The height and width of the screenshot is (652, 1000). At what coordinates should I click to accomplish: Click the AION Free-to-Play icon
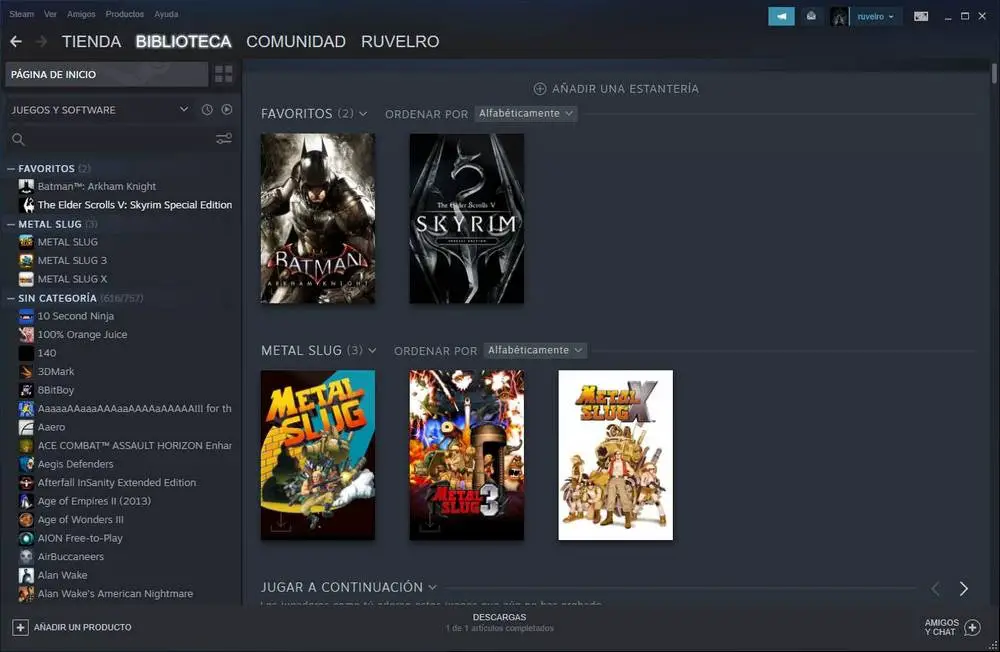click(x=26, y=538)
